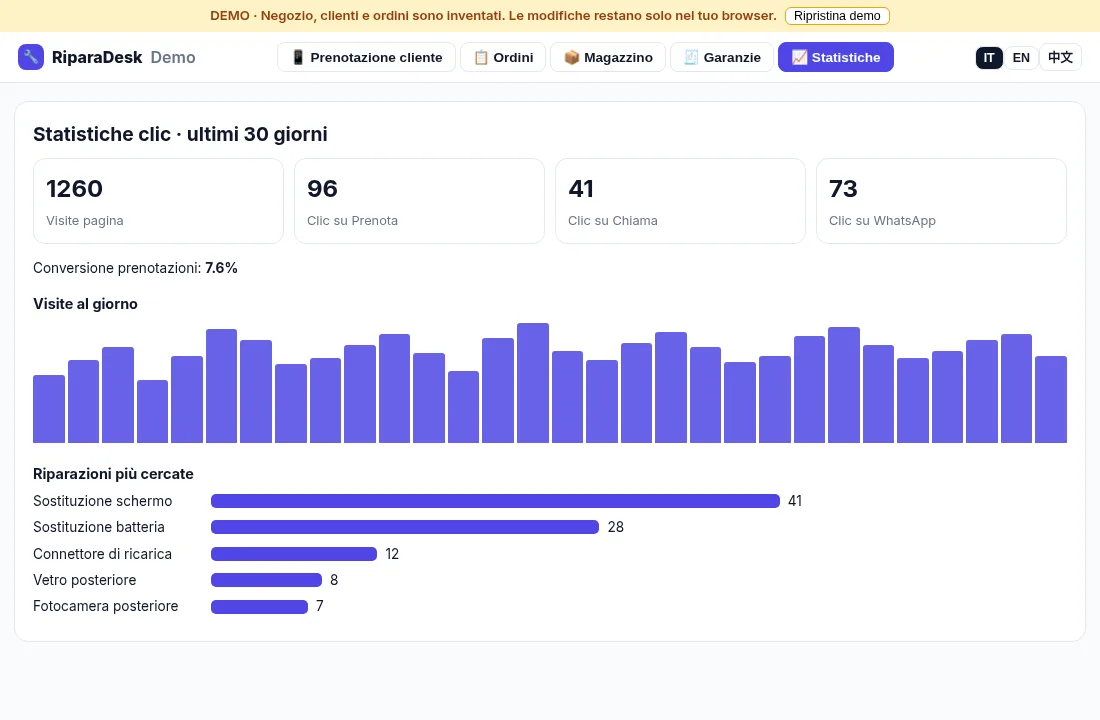Click the Vetro posteriore bar

[x=267, y=580]
